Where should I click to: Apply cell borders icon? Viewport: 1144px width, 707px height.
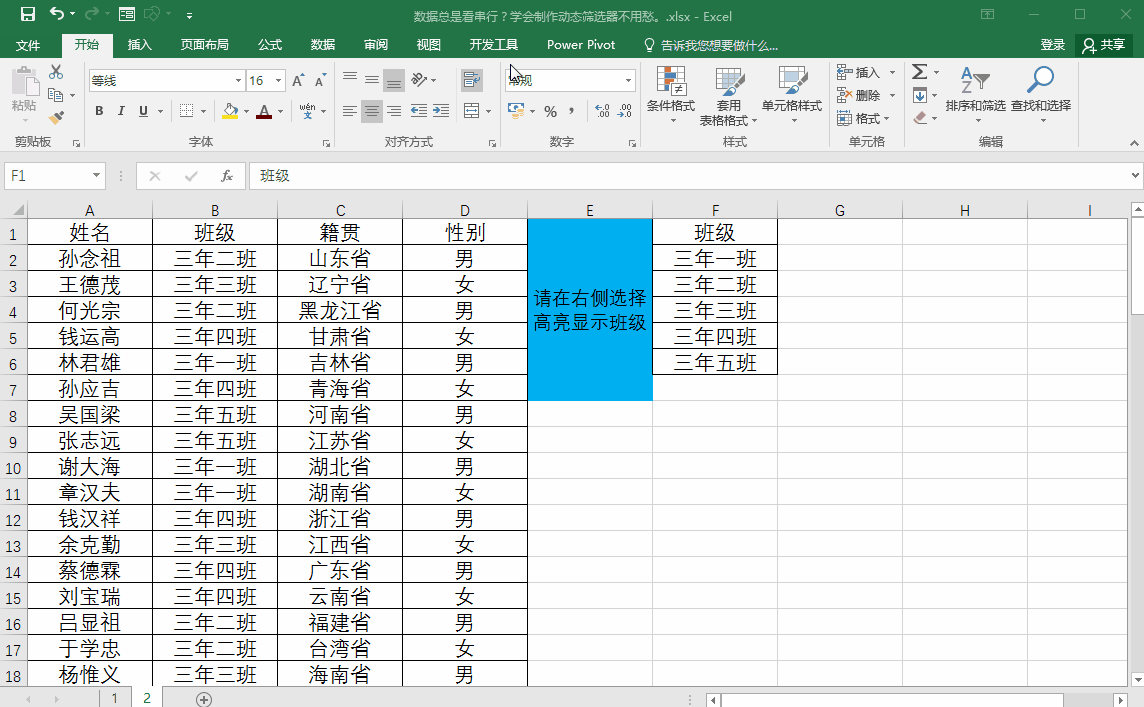(187, 111)
